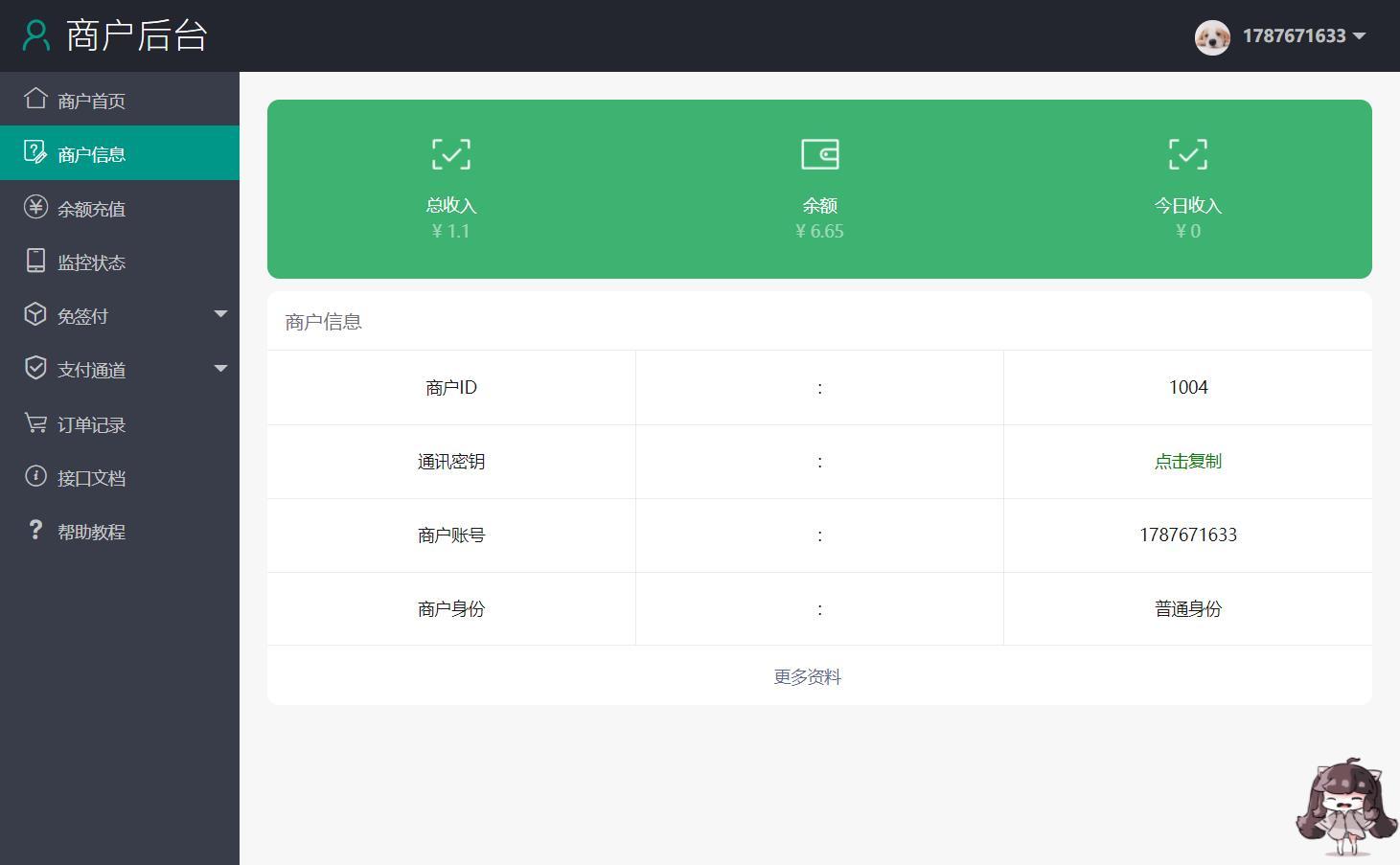Viewport: 1400px width, 865px height.
Task: Open the 余额充值 menu item
Action: 120,208
